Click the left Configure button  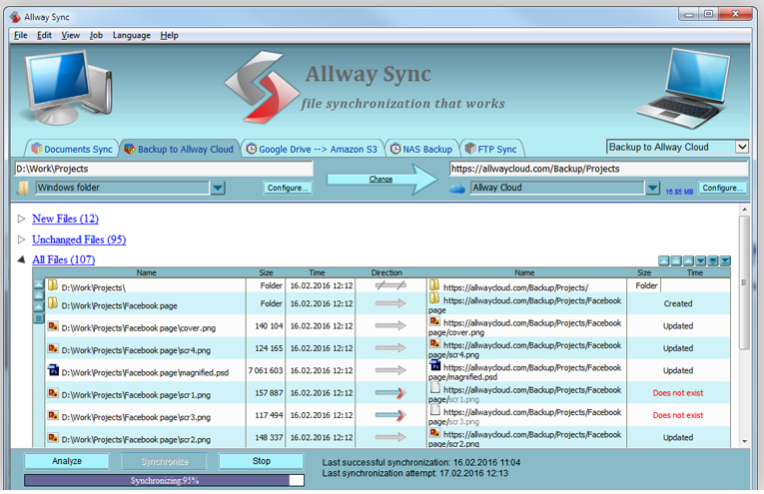coord(287,188)
